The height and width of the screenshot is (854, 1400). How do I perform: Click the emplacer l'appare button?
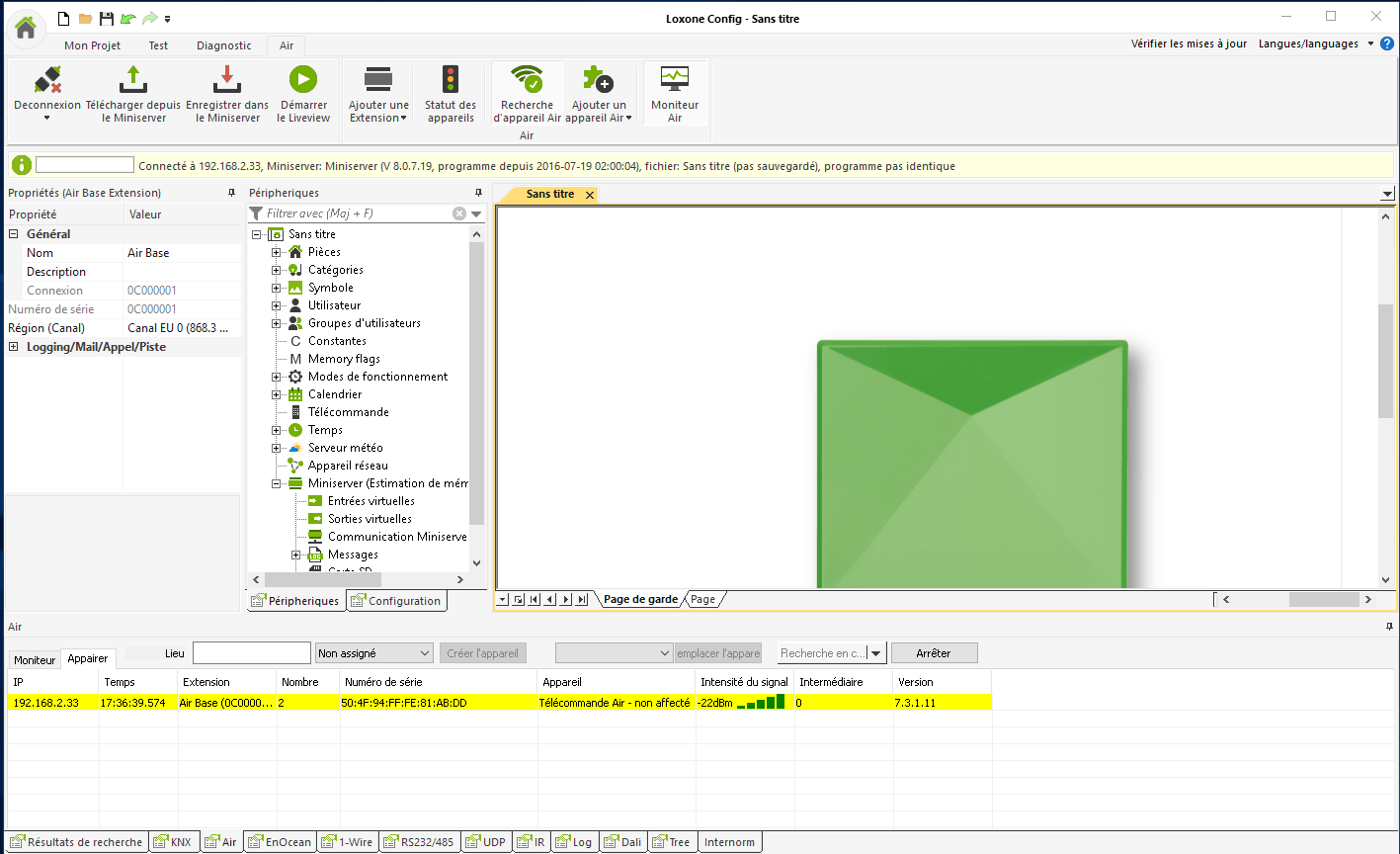point(718,653)
